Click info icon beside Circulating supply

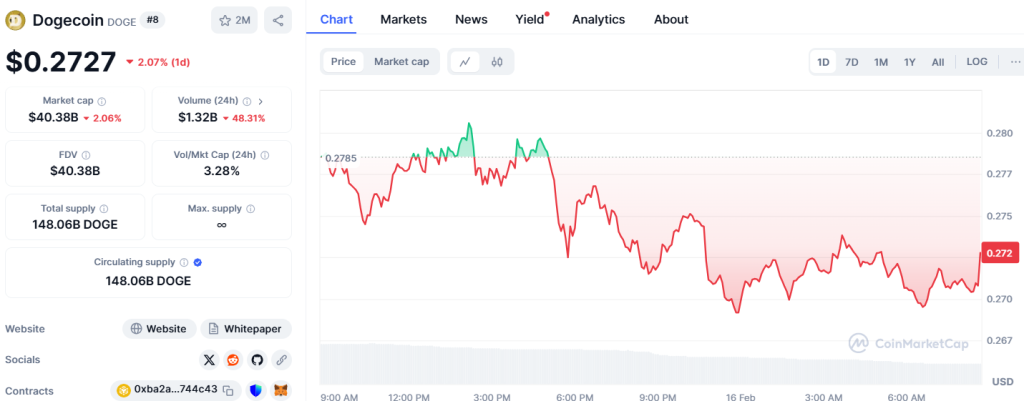(x=184, y=263)
